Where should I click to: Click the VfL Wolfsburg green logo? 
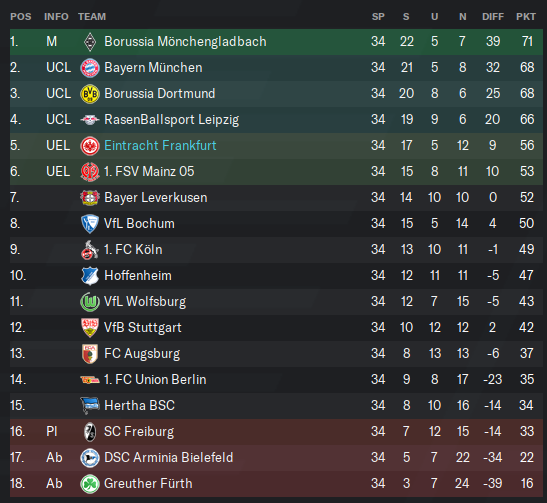[90, 302]
